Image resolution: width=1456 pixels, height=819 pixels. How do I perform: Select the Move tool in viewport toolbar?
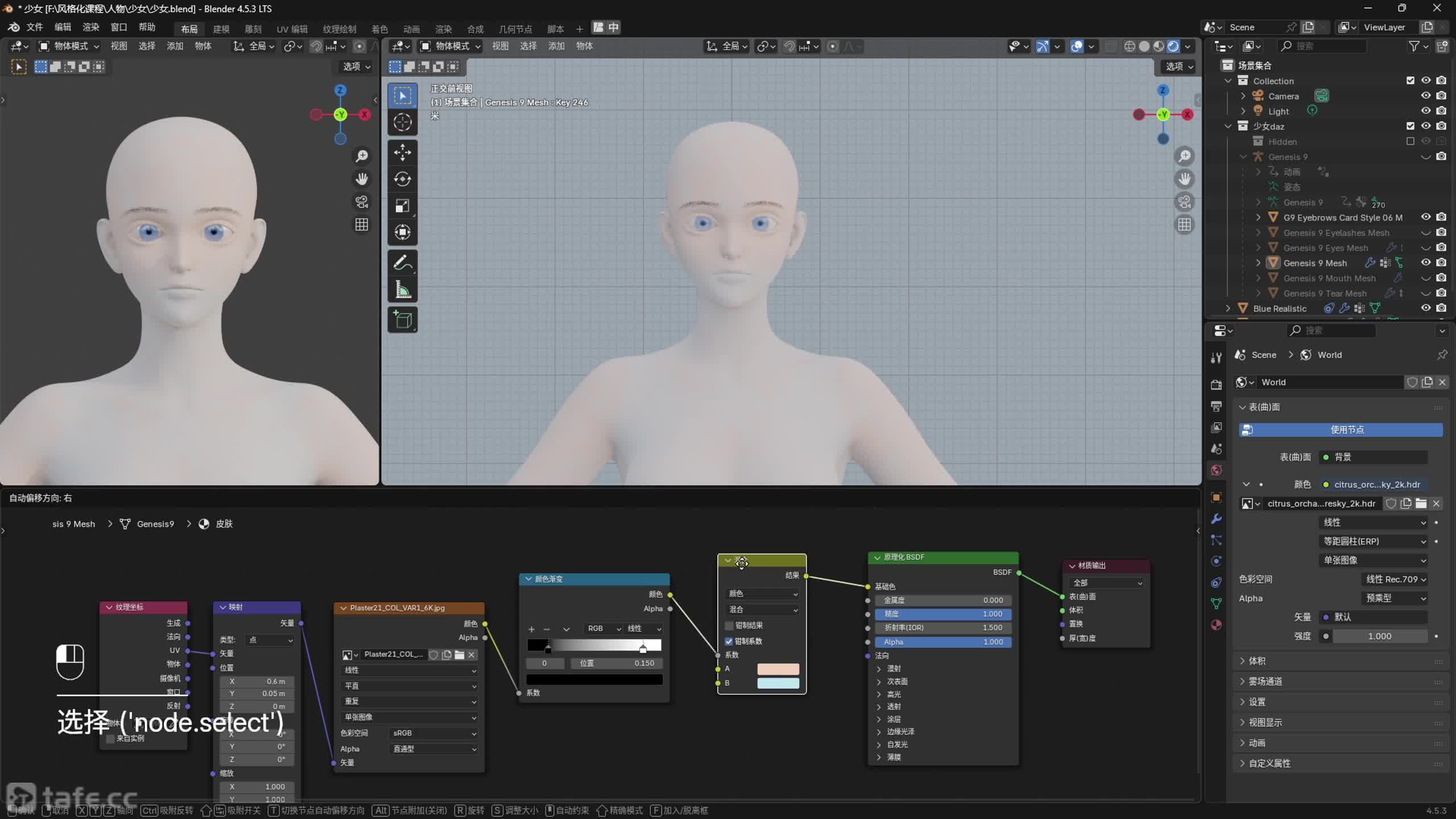pyautogui.click(x=402, y=152)
